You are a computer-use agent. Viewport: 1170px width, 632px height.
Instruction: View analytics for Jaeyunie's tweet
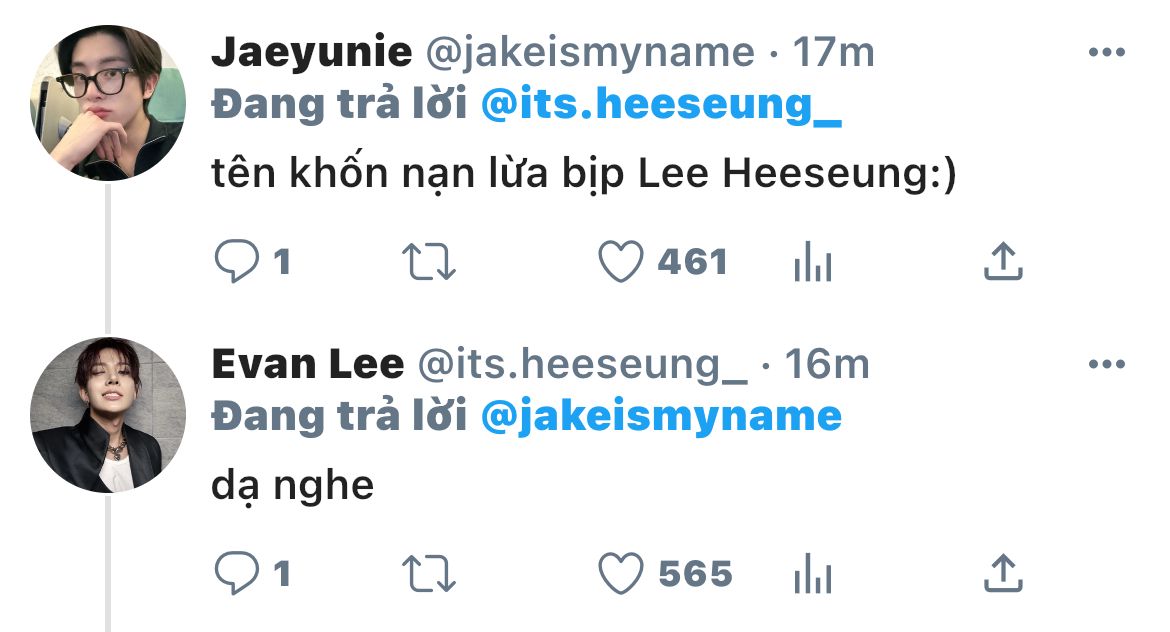pyautogui.click(x=812, y=263)
